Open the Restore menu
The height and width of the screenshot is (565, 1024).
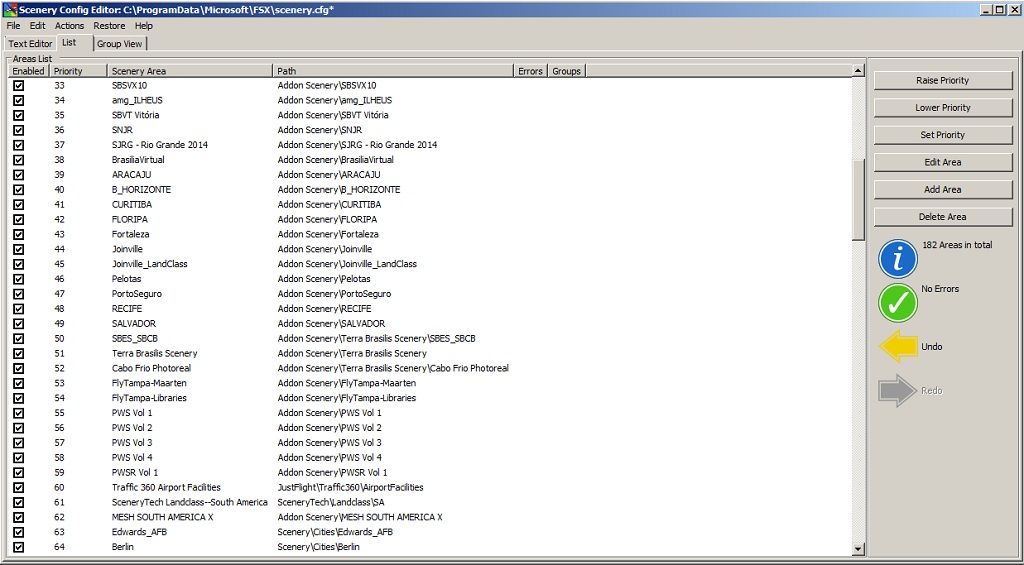[109, 25]
